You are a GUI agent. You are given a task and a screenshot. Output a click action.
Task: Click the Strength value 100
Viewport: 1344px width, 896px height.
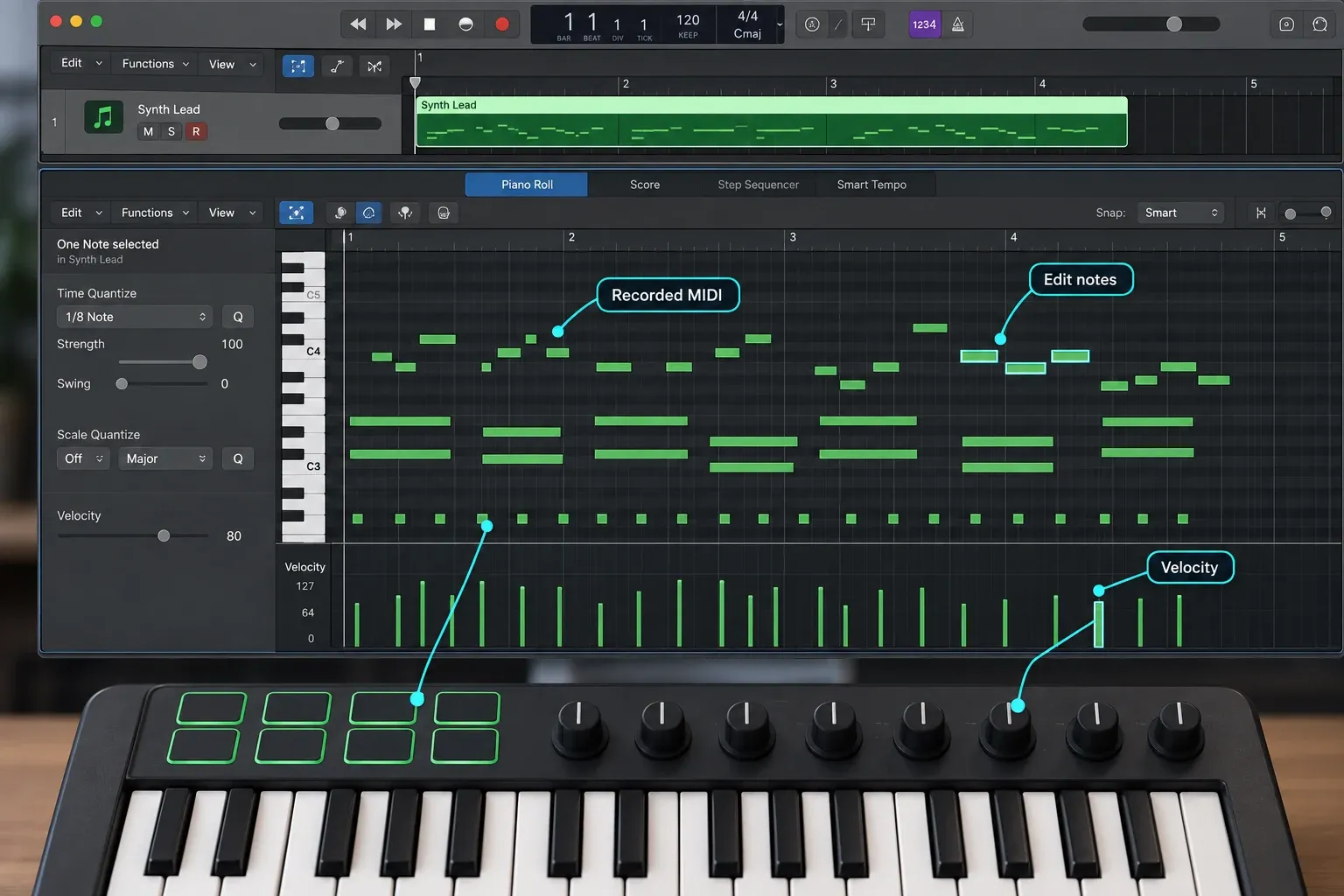pos(232,344)
